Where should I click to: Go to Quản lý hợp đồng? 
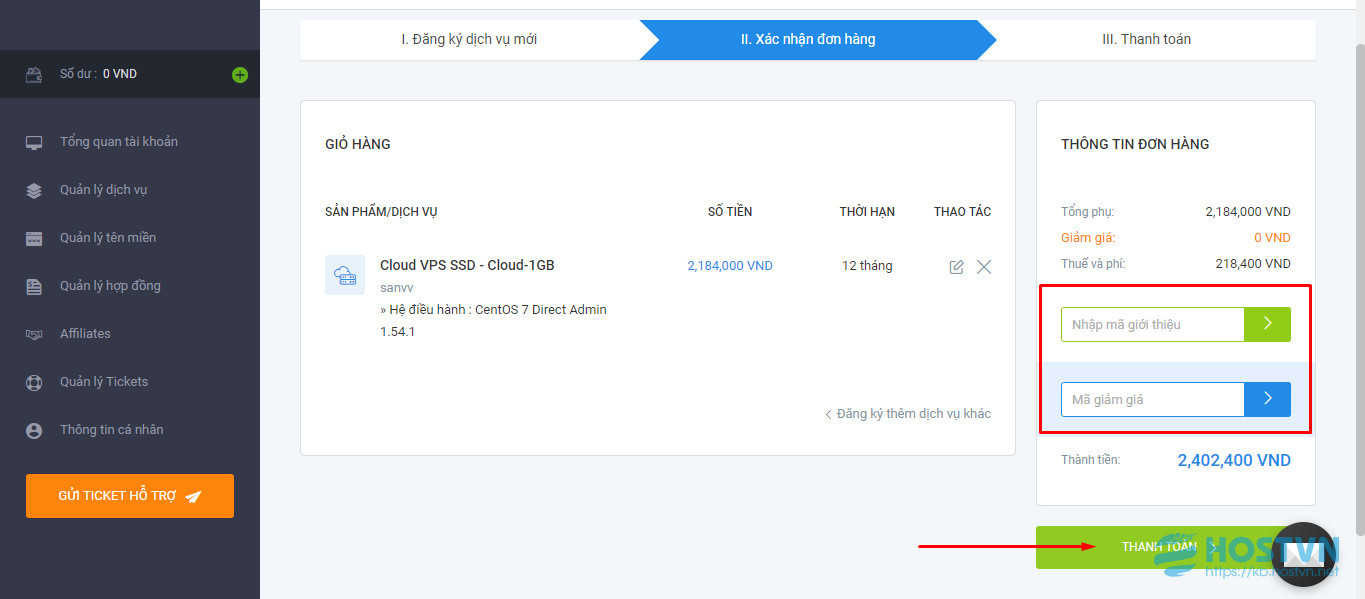pyautogui.click(x=110, y=286)
